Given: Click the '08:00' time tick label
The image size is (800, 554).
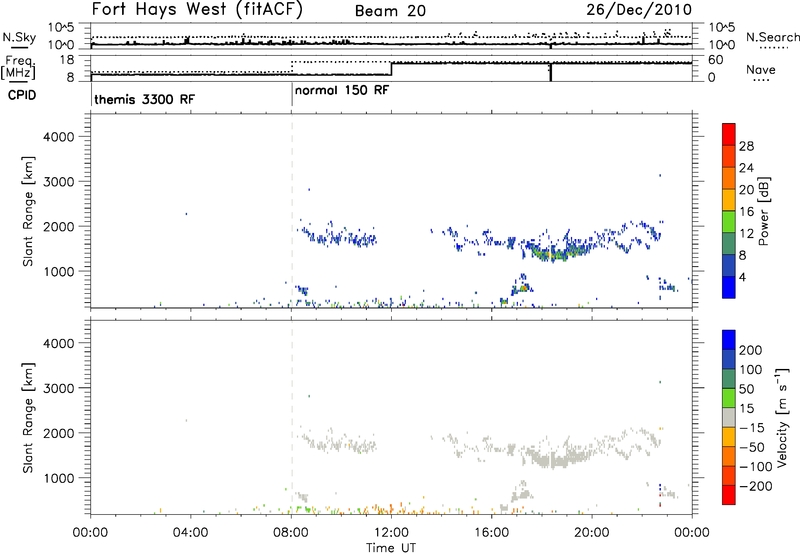Looking at the screenshot, I should (291, 533).
